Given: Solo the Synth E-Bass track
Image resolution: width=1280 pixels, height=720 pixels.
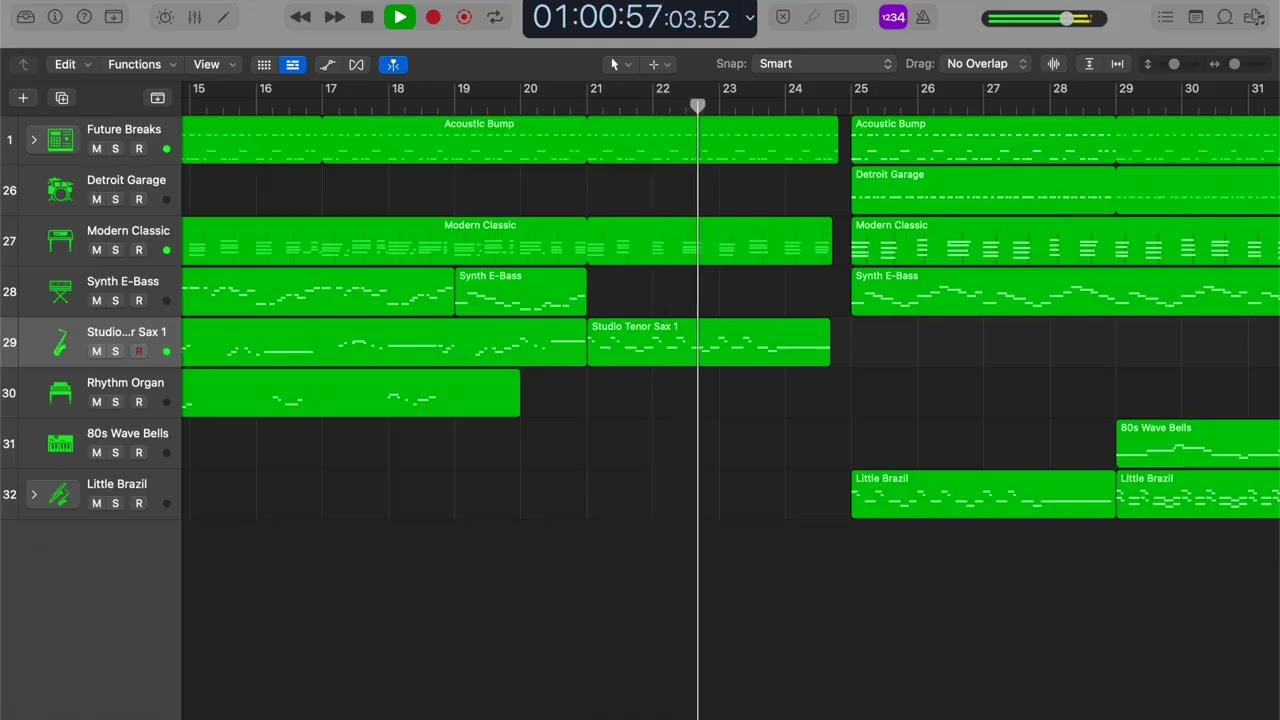Looking at the screenshot, I should (x=115, y=300).
